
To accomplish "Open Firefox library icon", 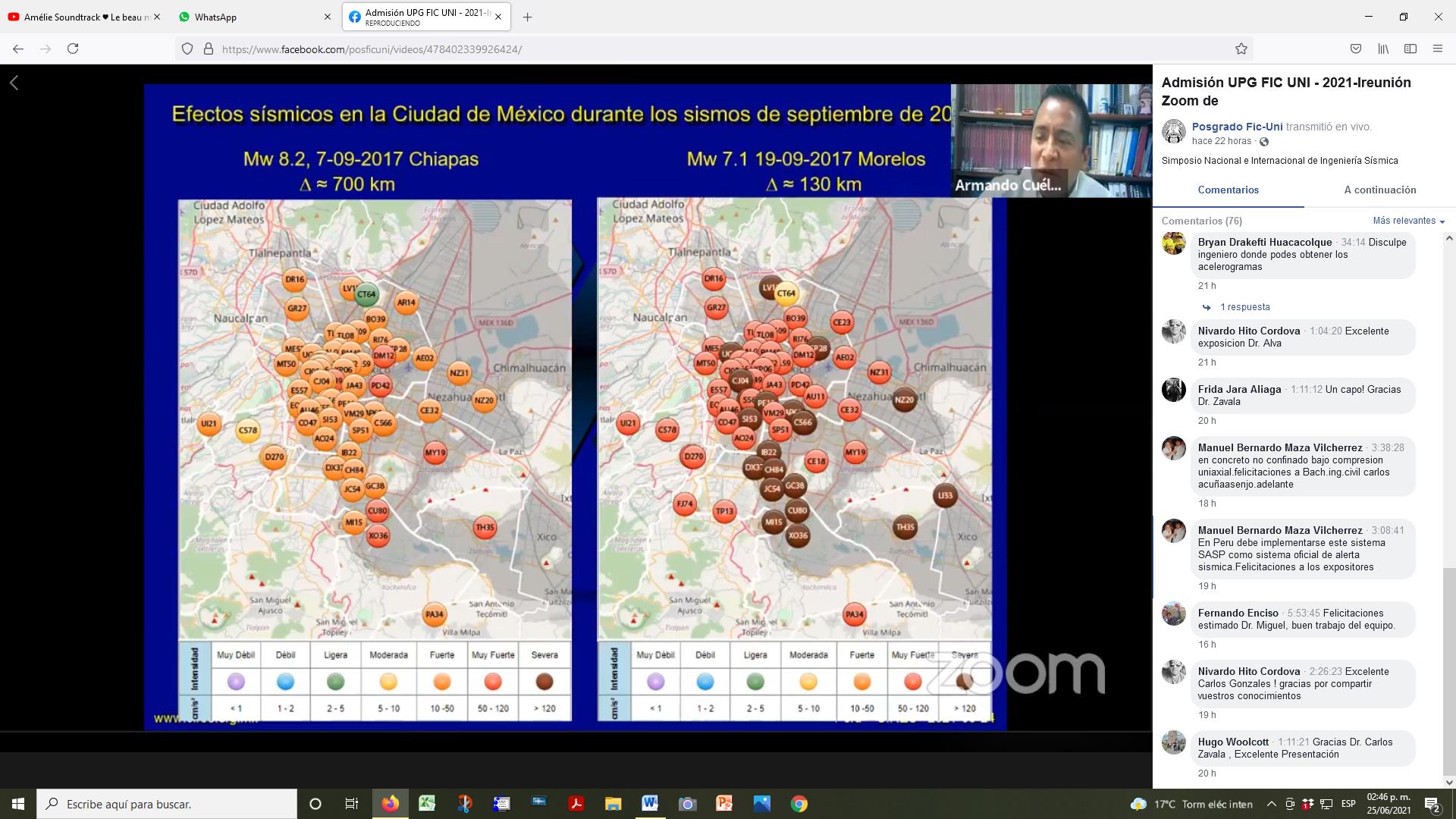I will 1383,49.
